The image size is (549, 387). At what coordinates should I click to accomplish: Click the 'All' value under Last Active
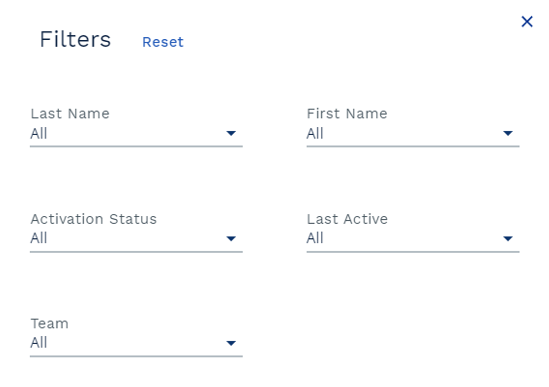click(x=315, y=238)
